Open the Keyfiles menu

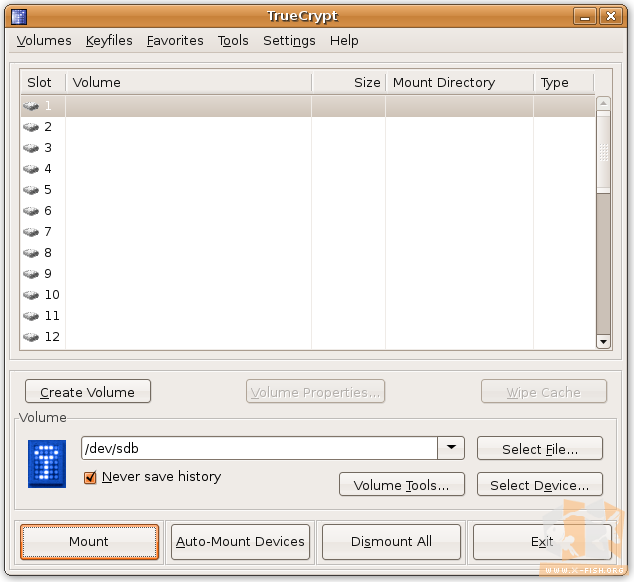point(109,41)
